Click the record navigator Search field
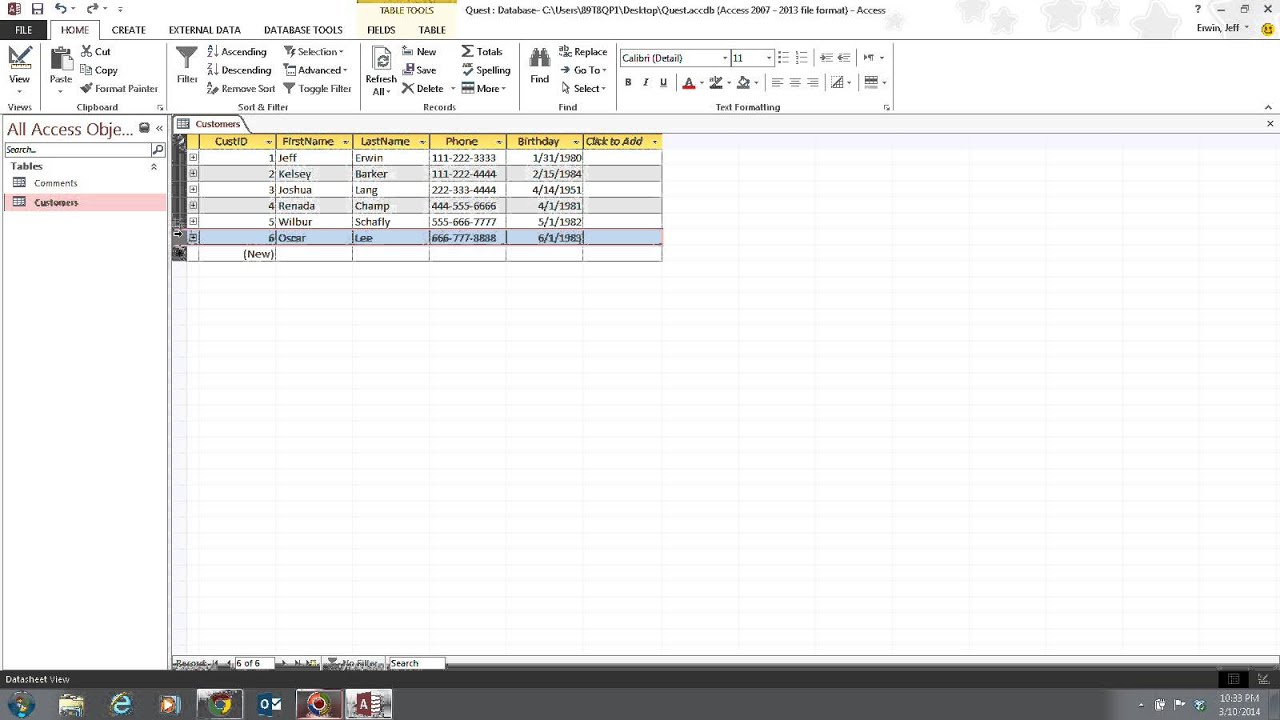 [416, 663]
